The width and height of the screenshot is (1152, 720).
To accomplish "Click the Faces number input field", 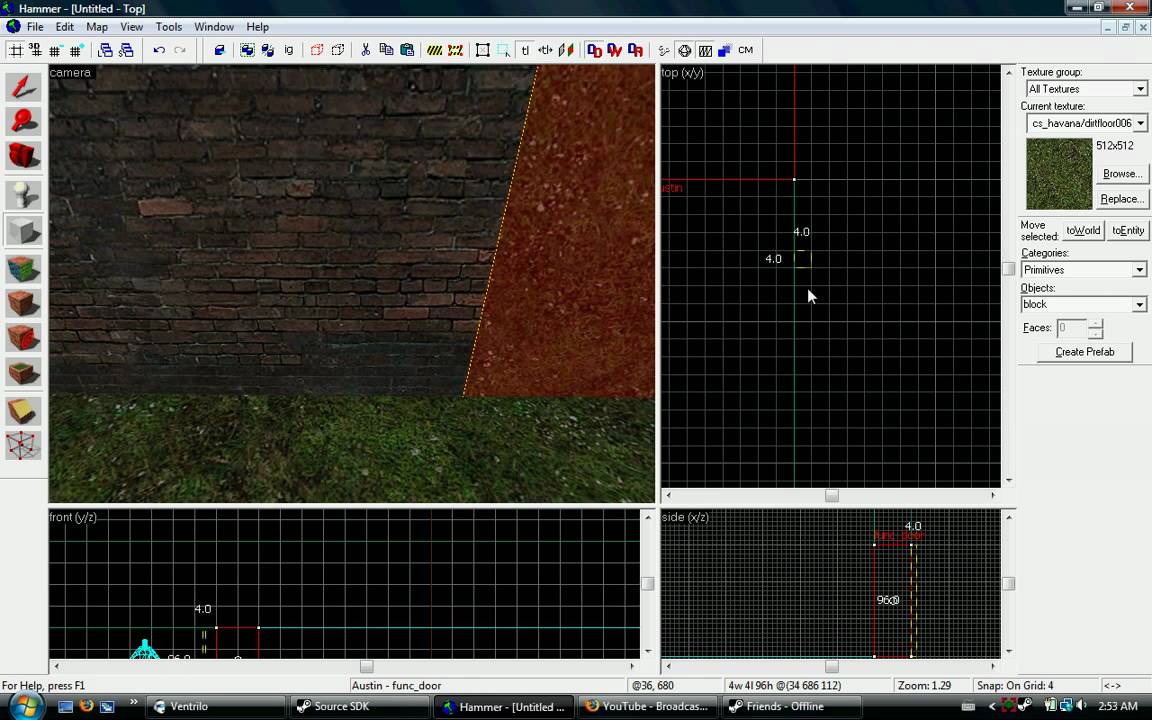I will pos(1072,328).
